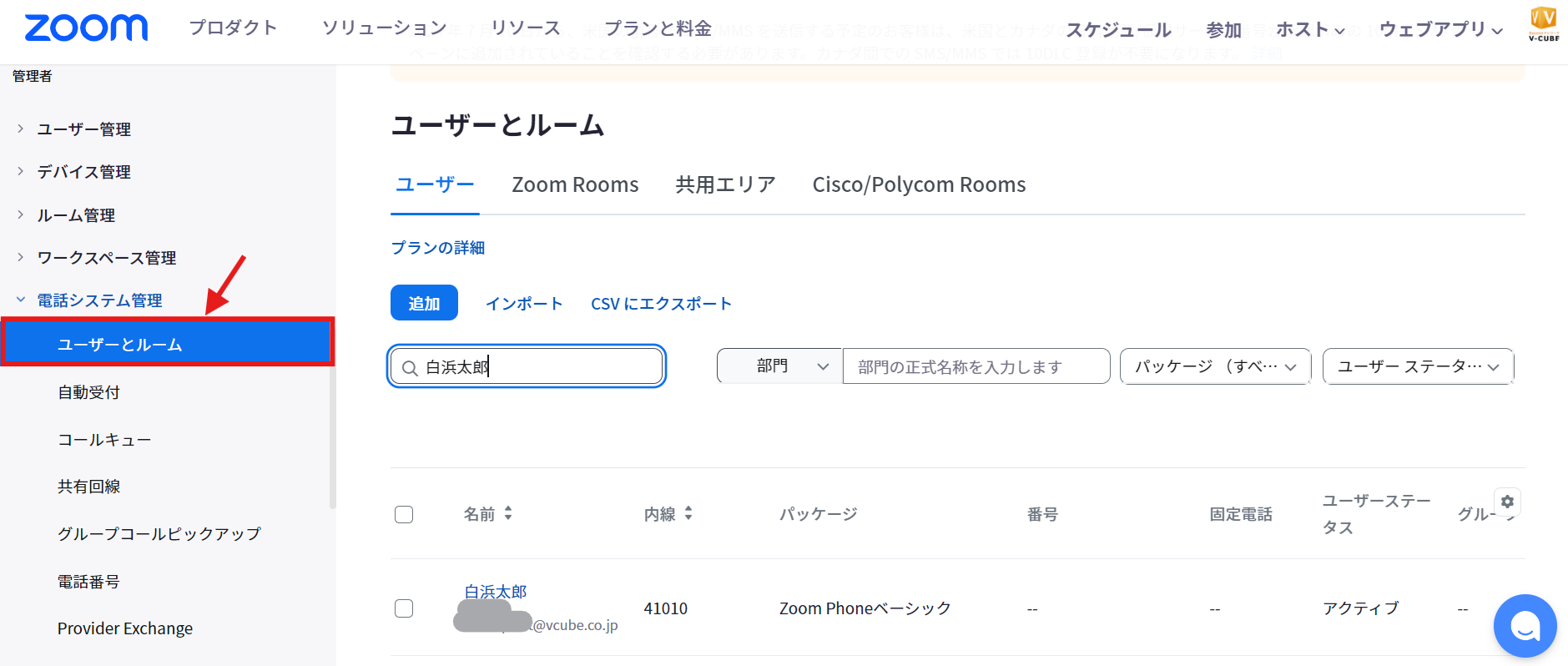Click Zoom Phoneベーシック package cell

pos(865,608)
